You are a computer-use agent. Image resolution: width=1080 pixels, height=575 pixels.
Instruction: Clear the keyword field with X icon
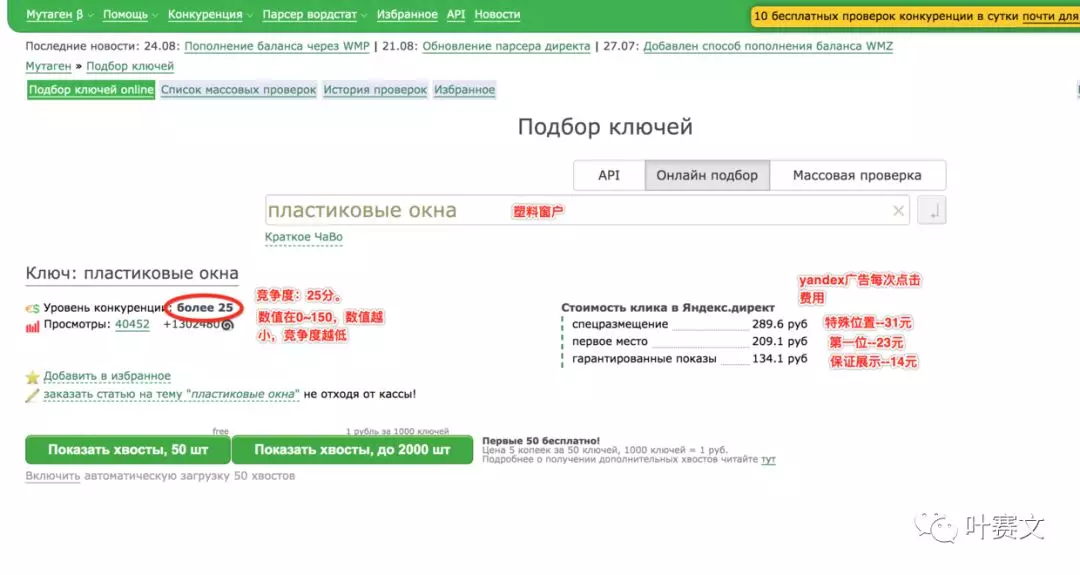click(x=898, y=211)
